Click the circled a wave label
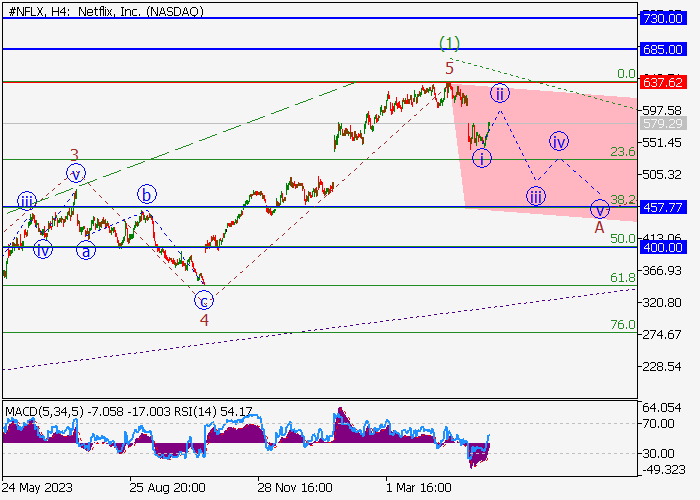The height and width of the screenshot is (500, 700). pos(86,251)
